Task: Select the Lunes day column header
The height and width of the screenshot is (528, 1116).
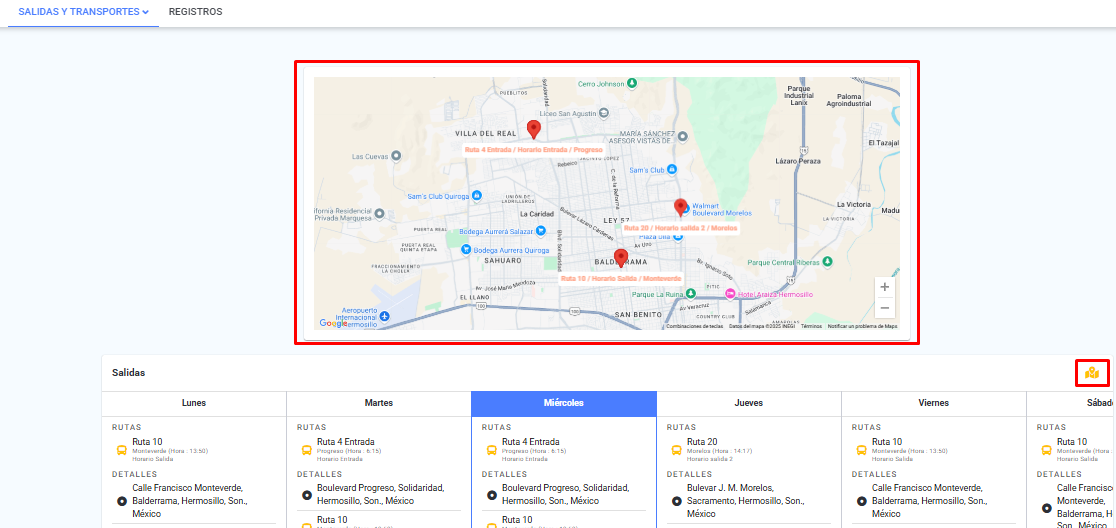Action: point(194,403)
